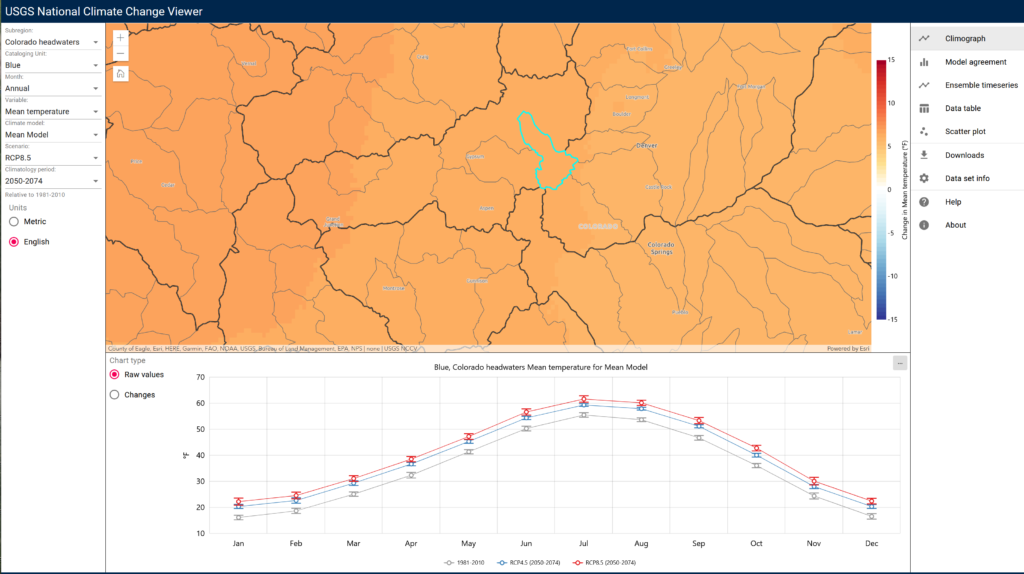Open the Help menu item

click(x=967, y=202)
